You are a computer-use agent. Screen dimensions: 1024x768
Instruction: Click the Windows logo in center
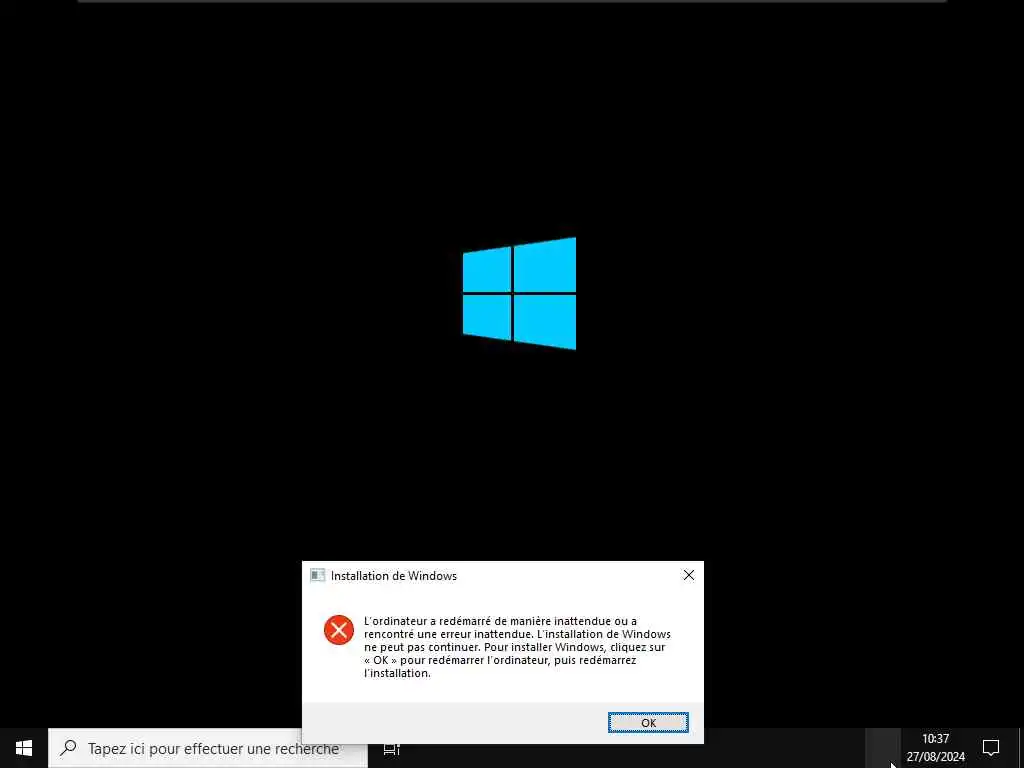(519, 293)
